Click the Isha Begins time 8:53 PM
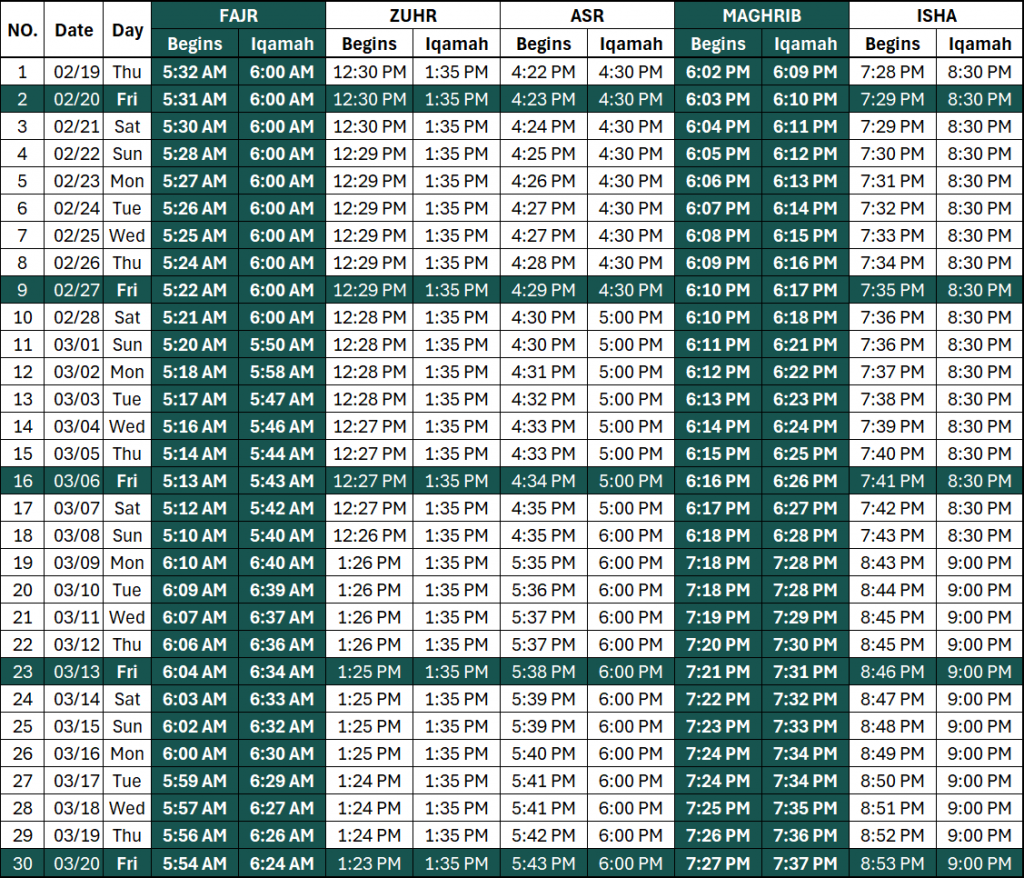1024x878 pixels. click(x=893, y=862)
